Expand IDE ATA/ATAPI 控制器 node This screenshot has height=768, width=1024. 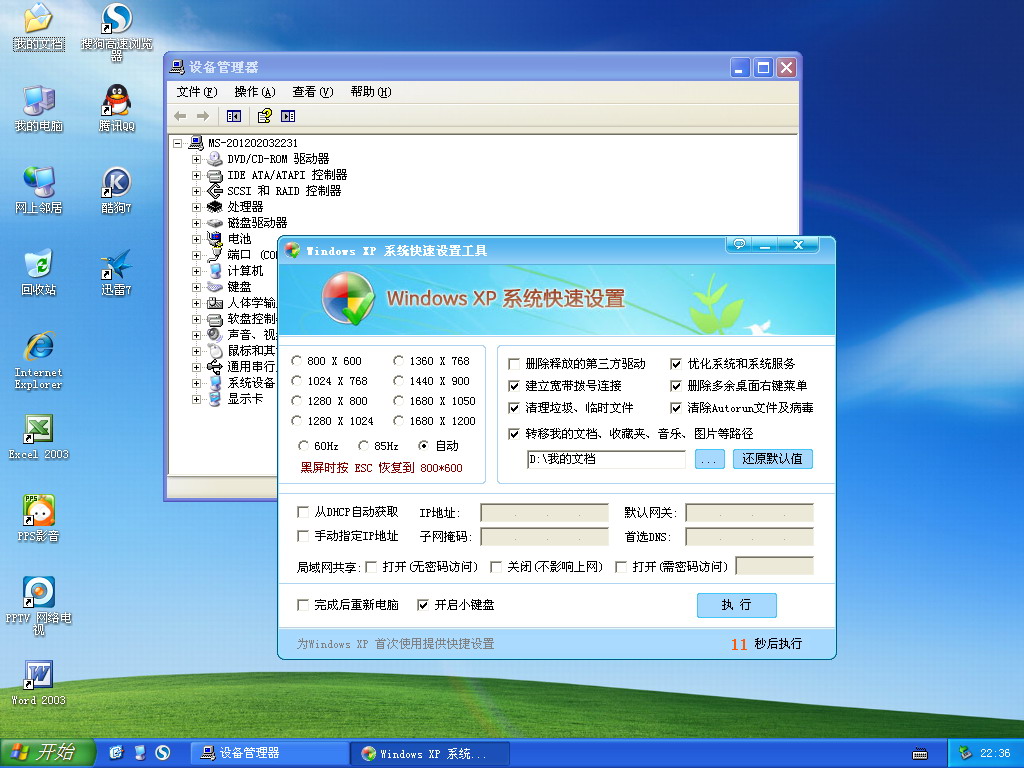[x=196, y=175]
